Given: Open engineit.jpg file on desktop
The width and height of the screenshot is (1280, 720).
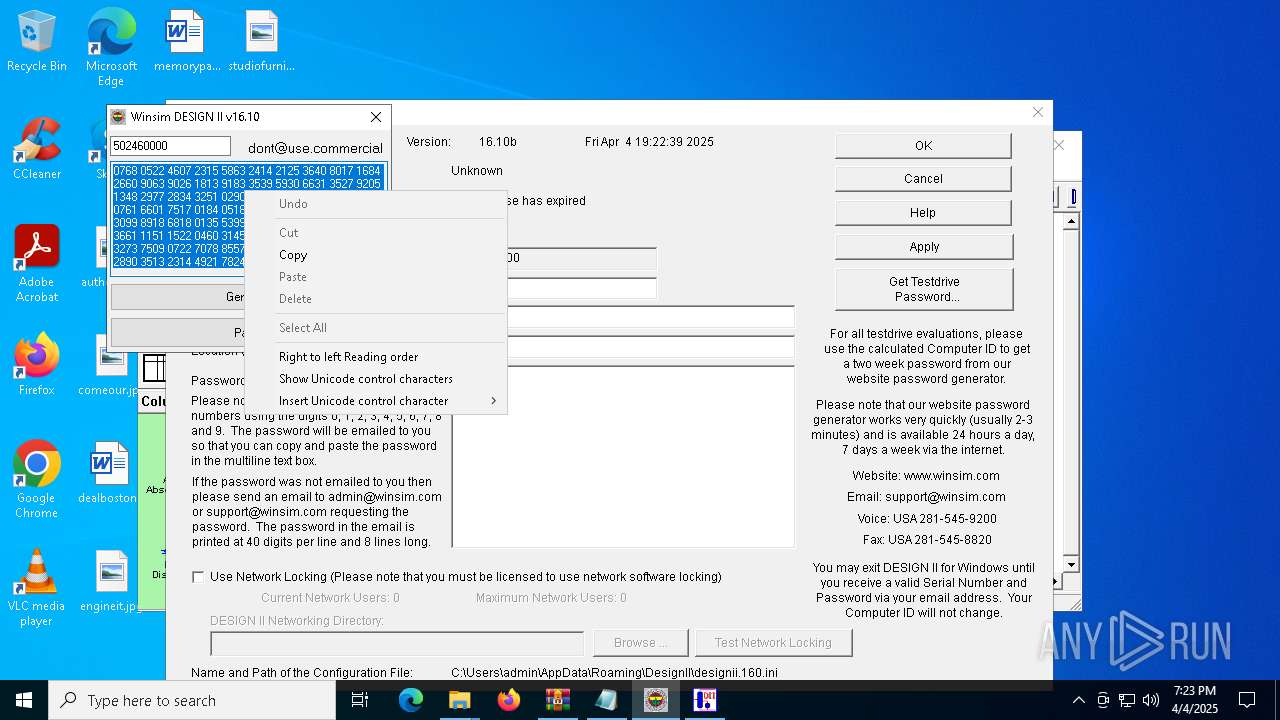Looking at the screenshot, I should (111, 580).
